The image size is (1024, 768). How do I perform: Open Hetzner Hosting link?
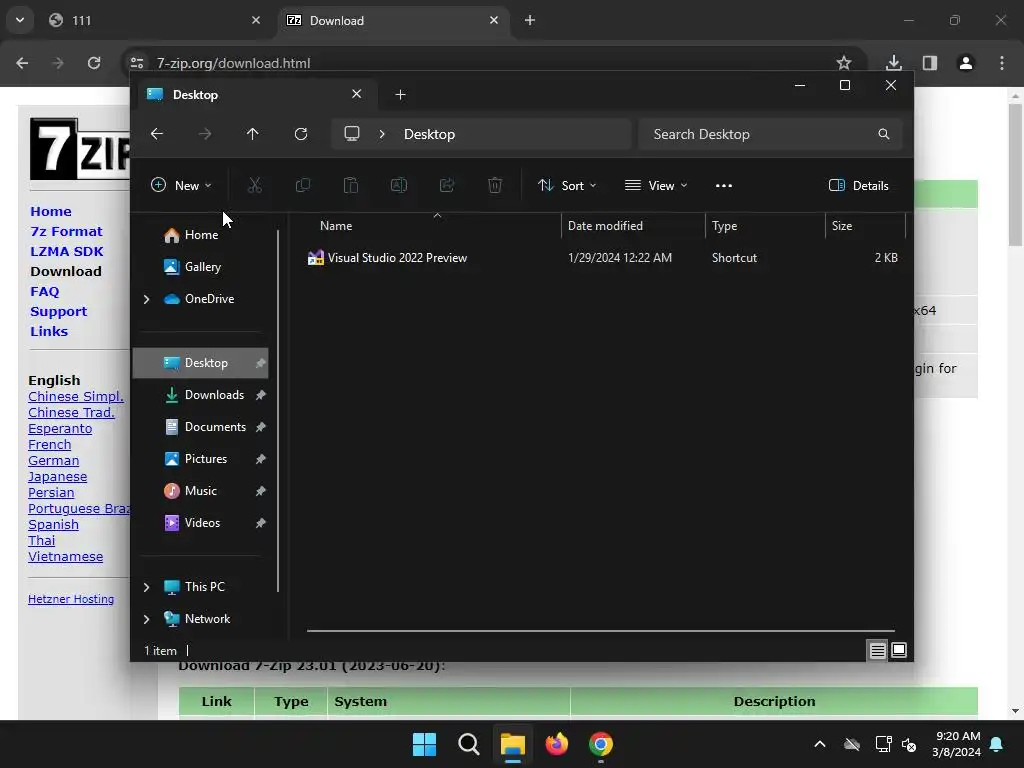tap(71, 599)
